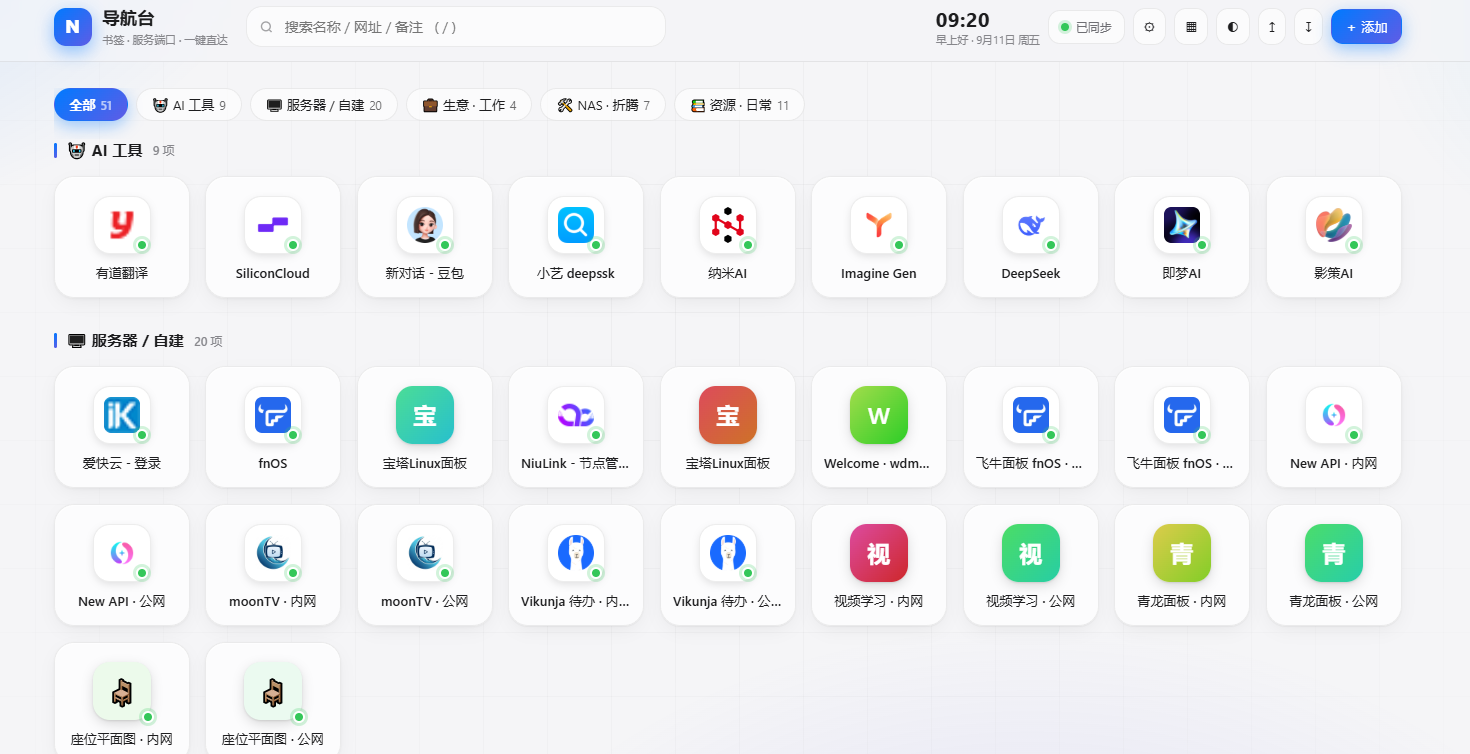1470x754 pixels.
Task: Open the 影策AI shortcut
Action: click(1334, 237)
